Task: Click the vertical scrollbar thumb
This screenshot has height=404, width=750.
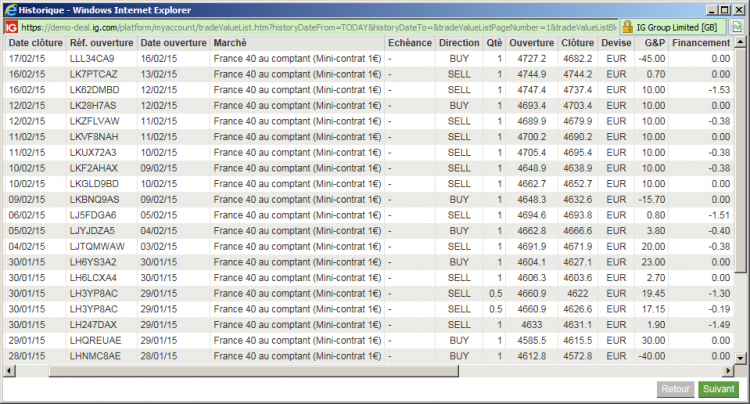Action: pyautogui.click(x=740, y=161)
